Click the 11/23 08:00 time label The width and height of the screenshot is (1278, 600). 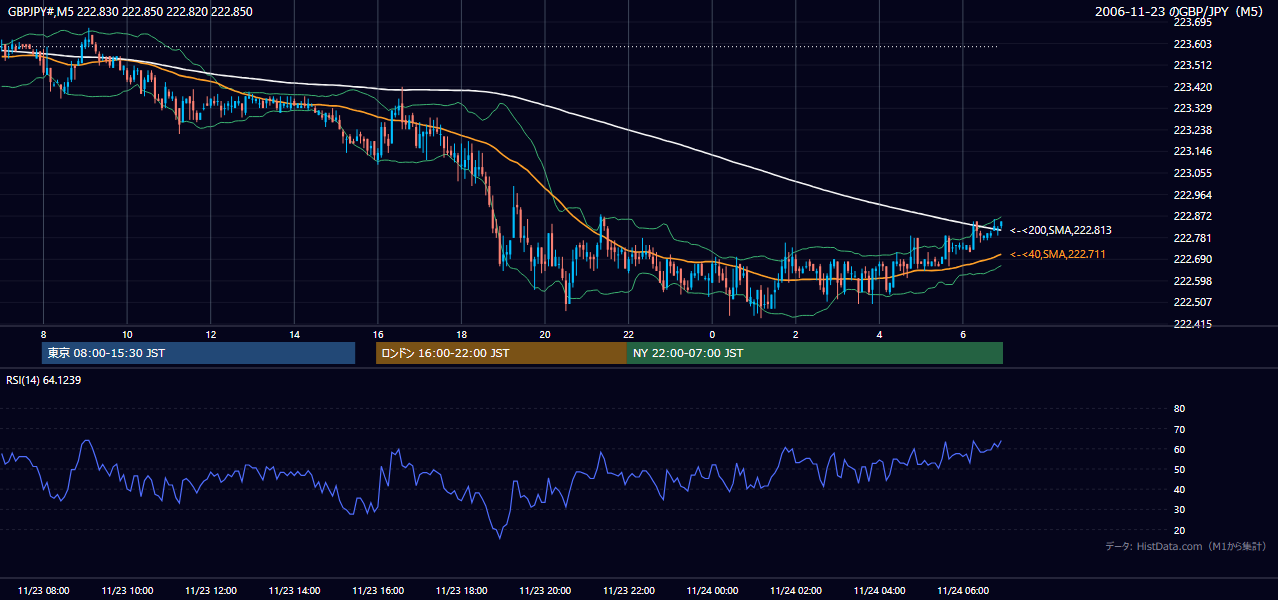44,591
